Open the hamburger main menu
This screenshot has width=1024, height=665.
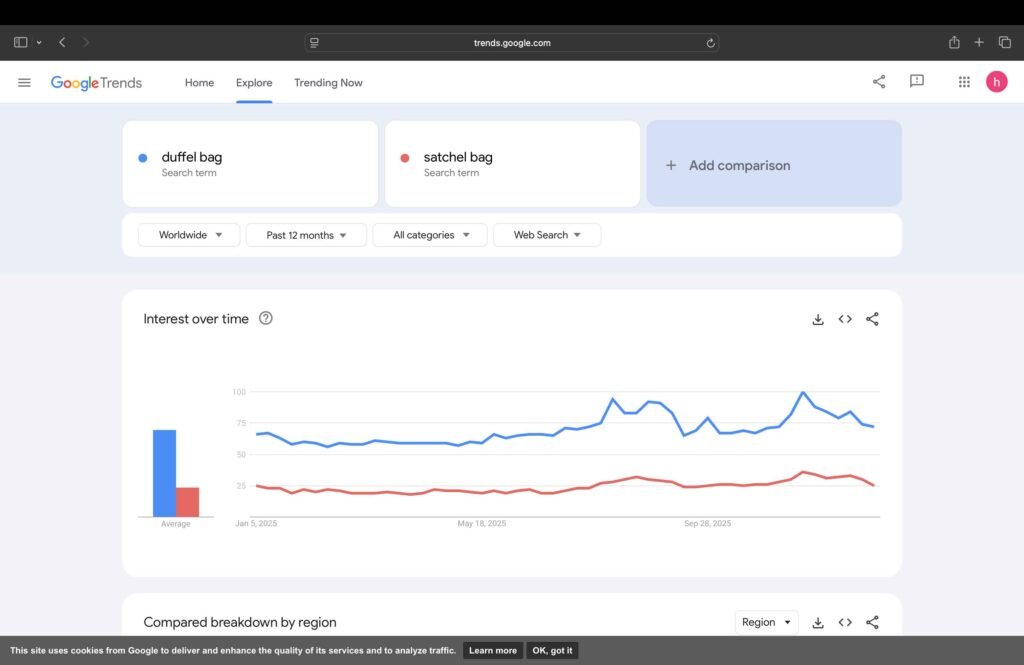pos(24,82)
